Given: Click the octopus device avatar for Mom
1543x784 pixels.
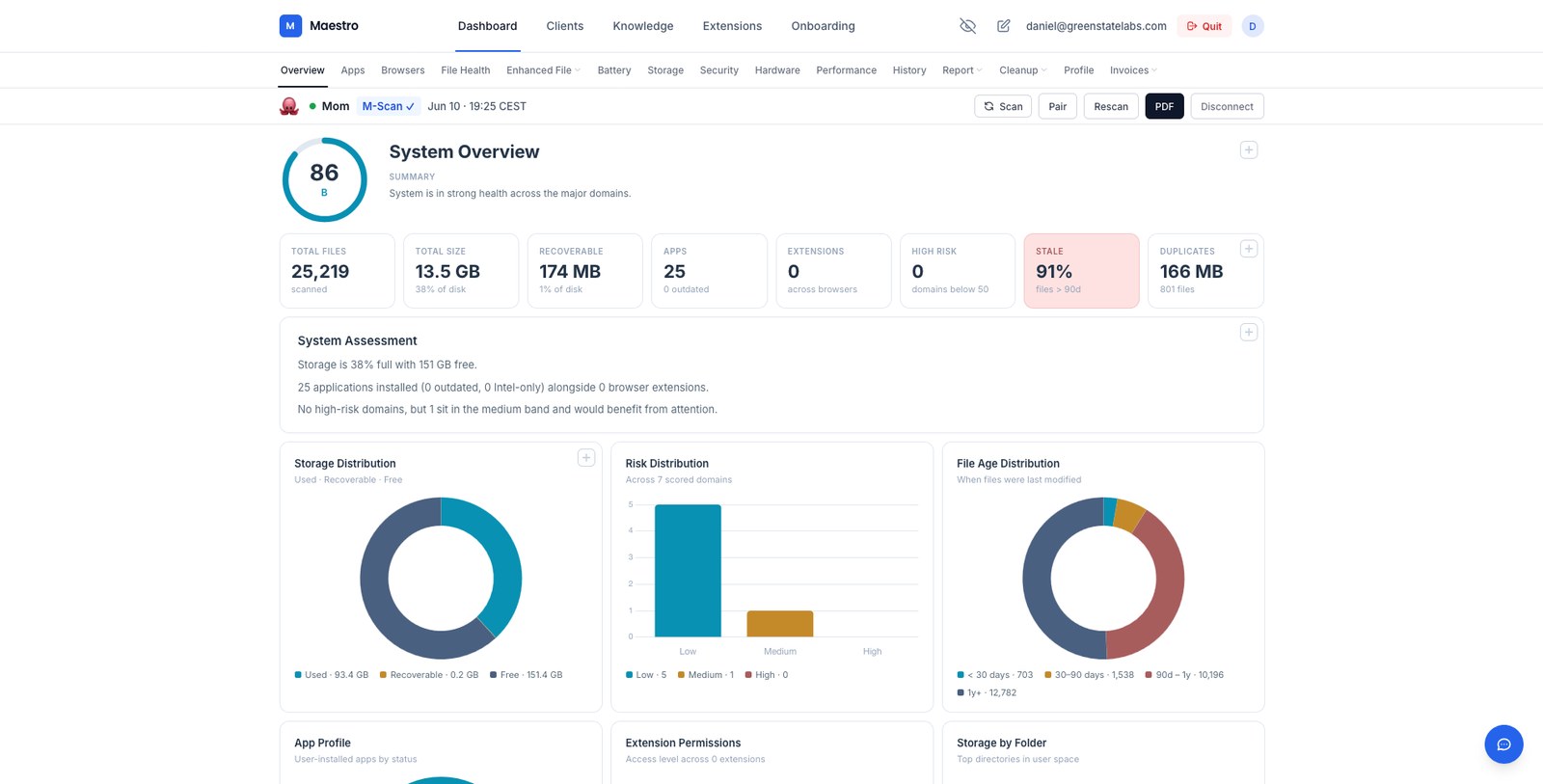Looking at the screenshot, I should 289,106.
